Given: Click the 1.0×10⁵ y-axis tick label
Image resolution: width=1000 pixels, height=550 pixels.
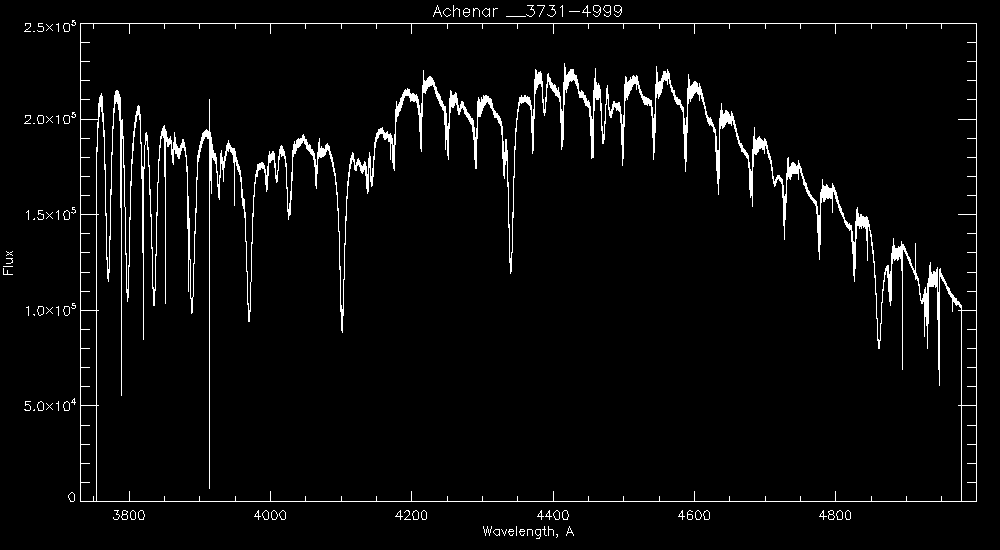Looking at the screenshot, I should tap(49, 310).
